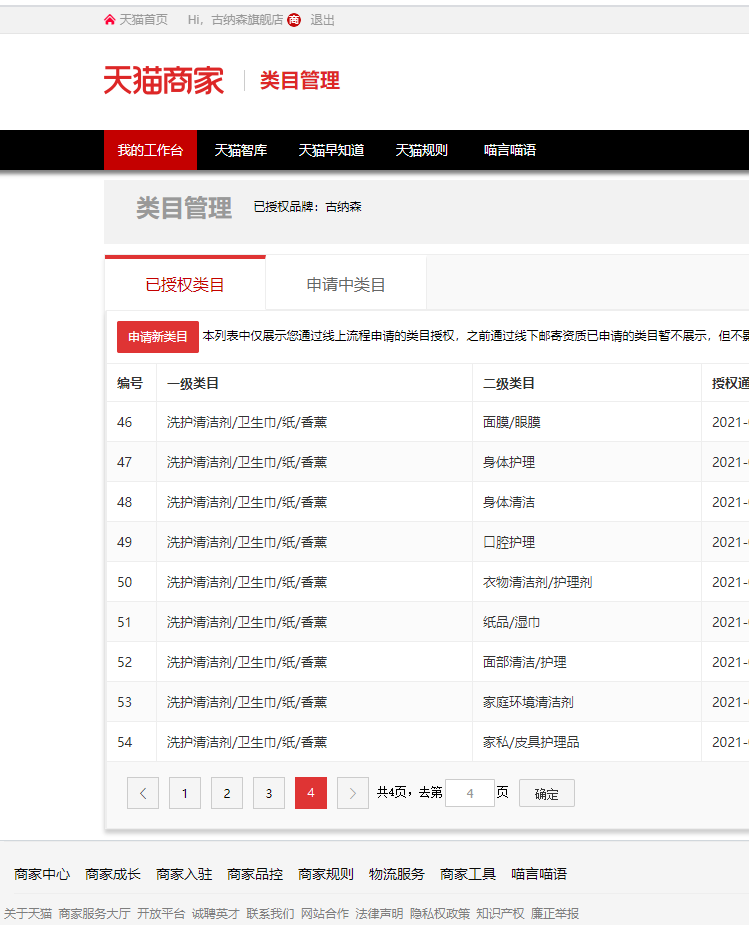Open 隐私权政策 link
The width and height of the screenshot is (749, 925).
440,913
